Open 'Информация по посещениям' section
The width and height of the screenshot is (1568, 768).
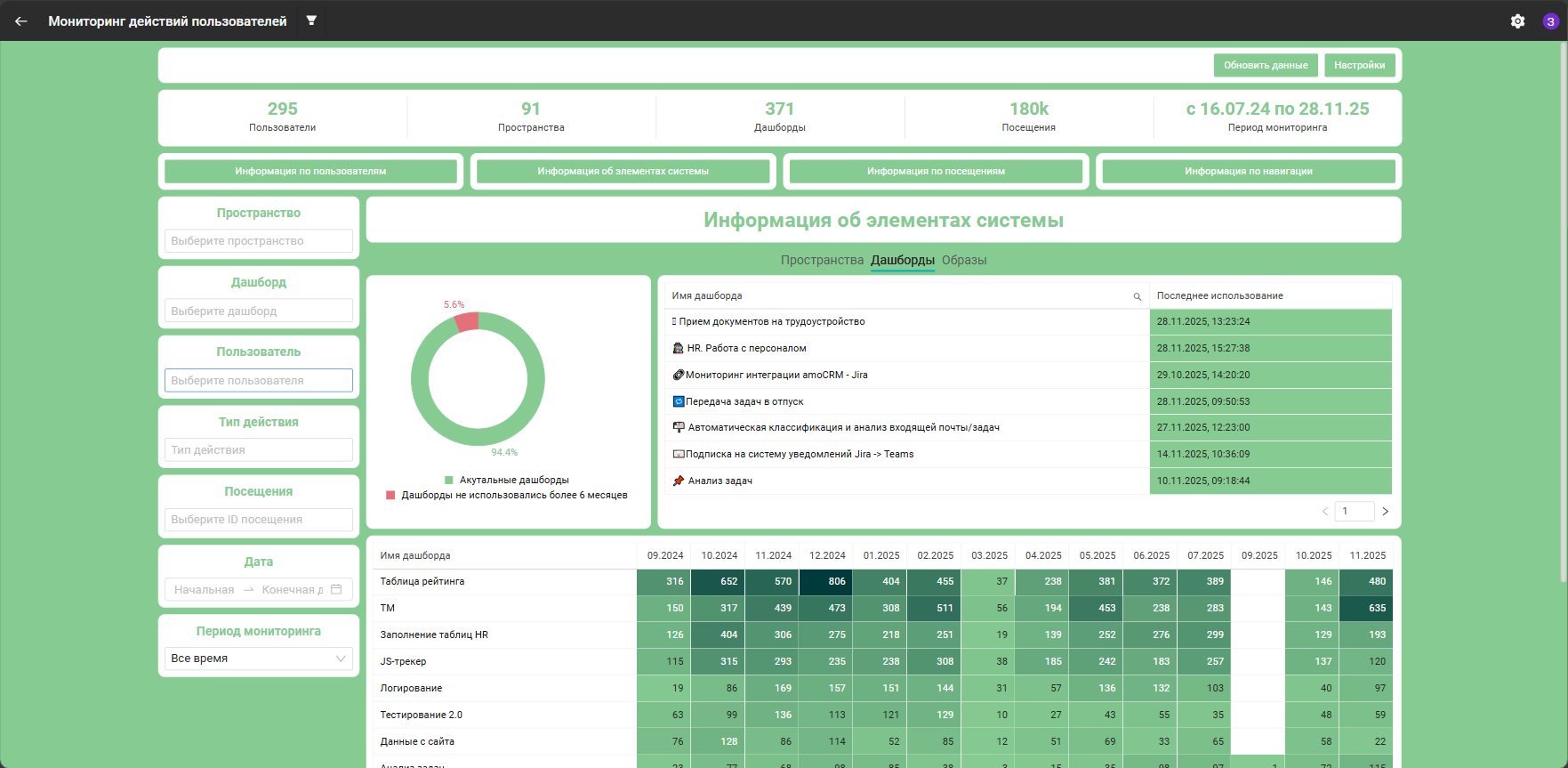pyautogui.click(x=936, y=171)
